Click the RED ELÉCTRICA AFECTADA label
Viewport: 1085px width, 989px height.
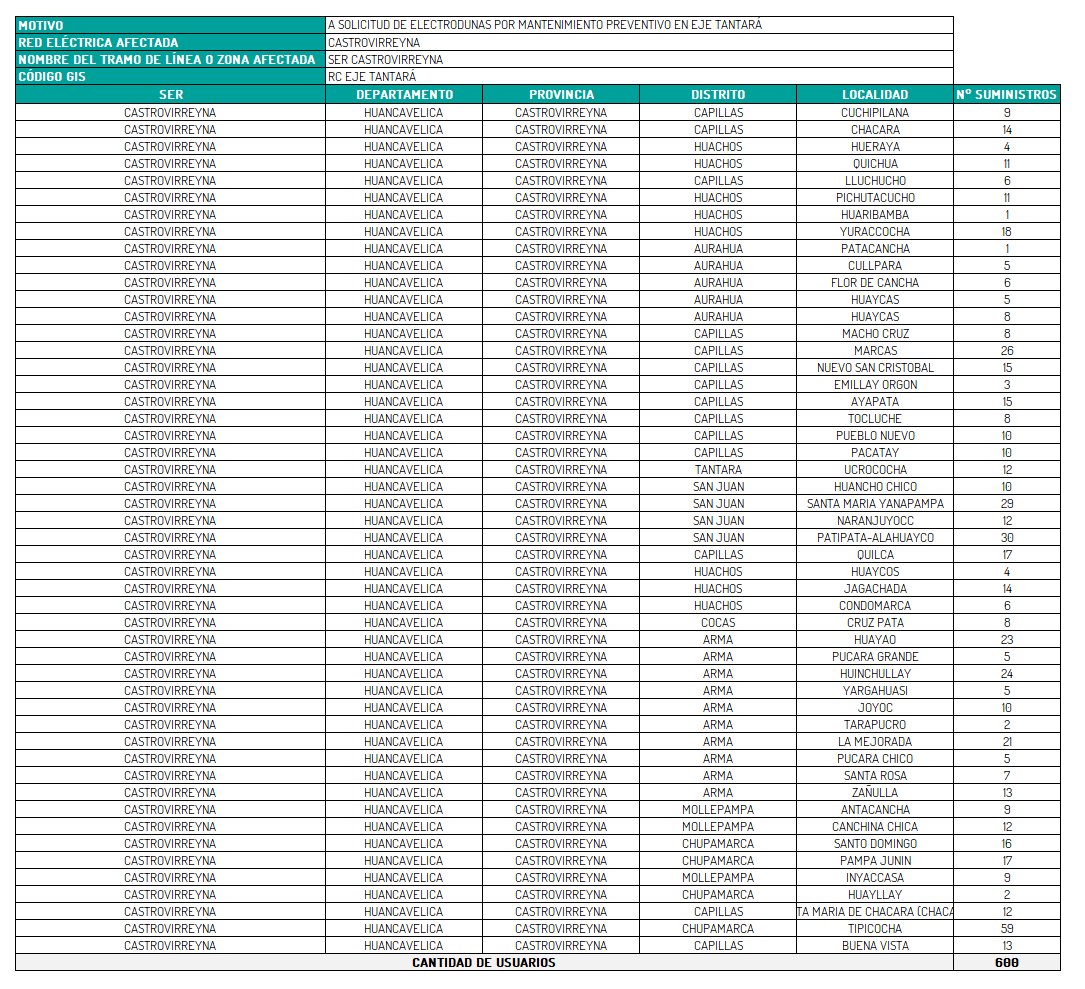[x=170, y=42]
